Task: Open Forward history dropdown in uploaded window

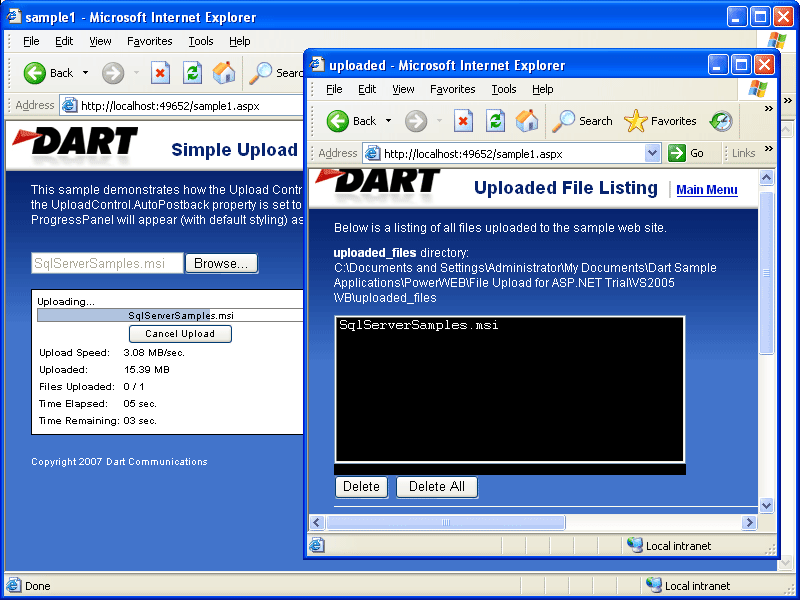Action: [x=439, y=121]
